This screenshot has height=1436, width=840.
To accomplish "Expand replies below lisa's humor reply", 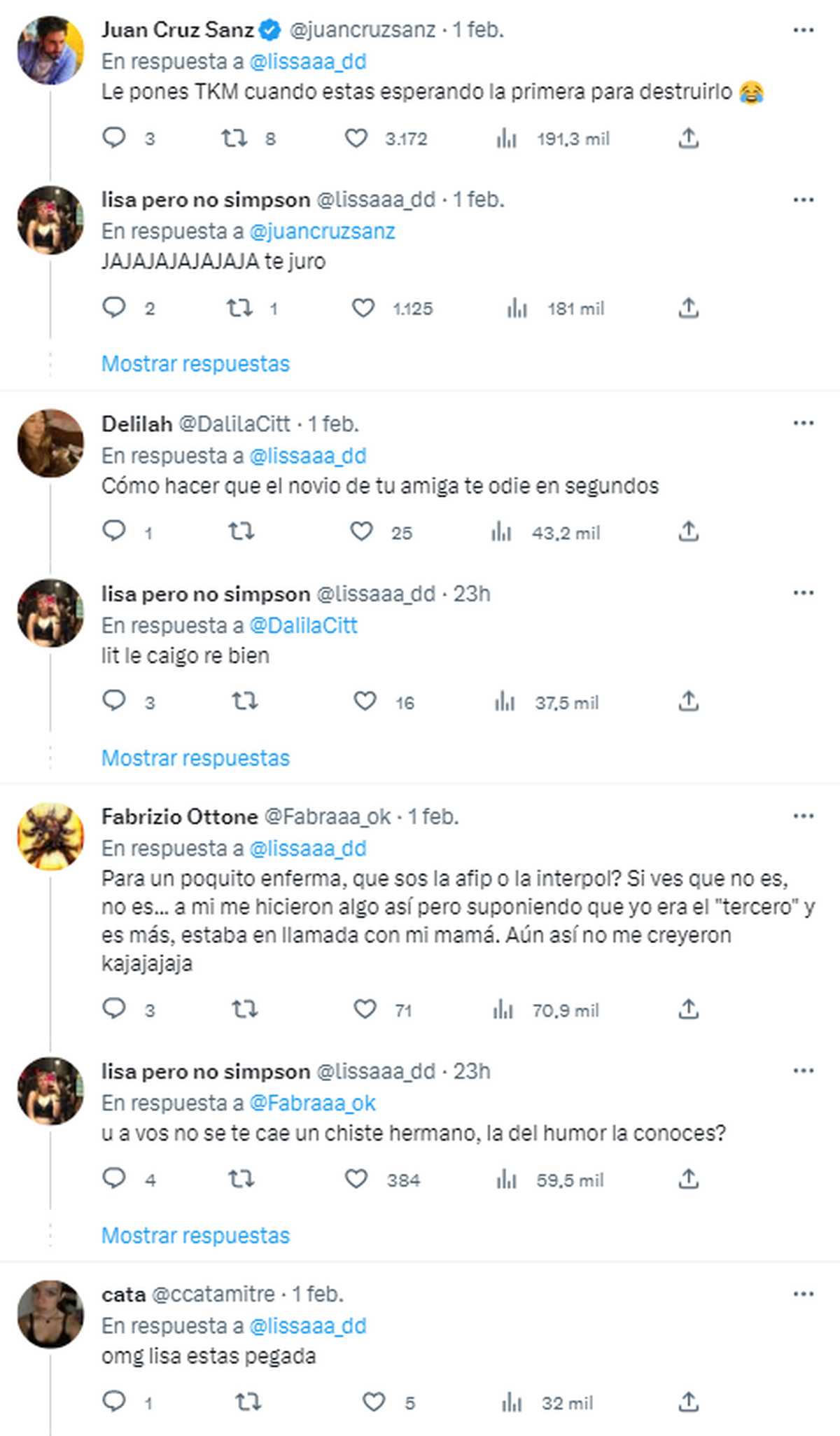I will 195,1236.
